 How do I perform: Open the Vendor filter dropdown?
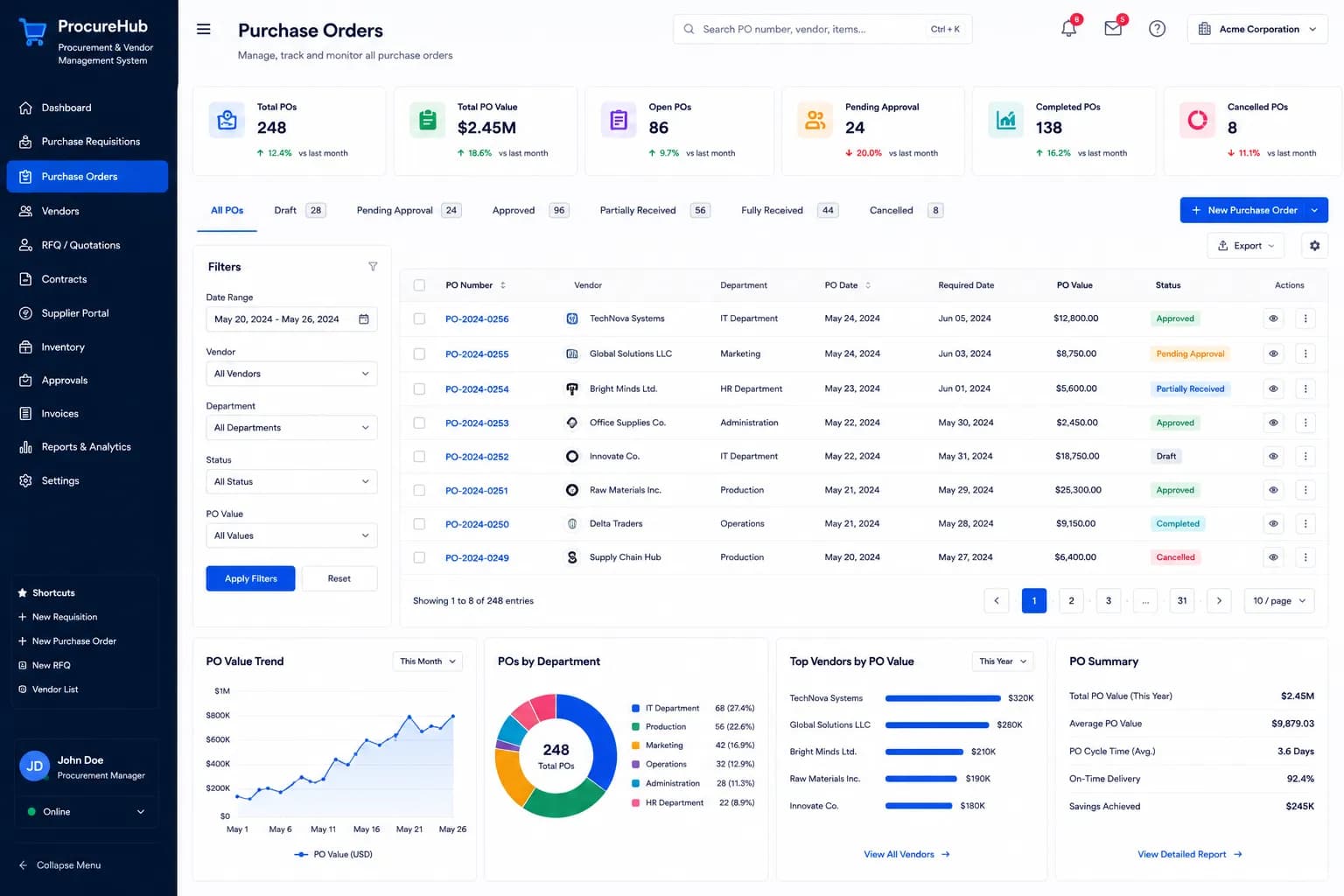(x=291, y=374)
